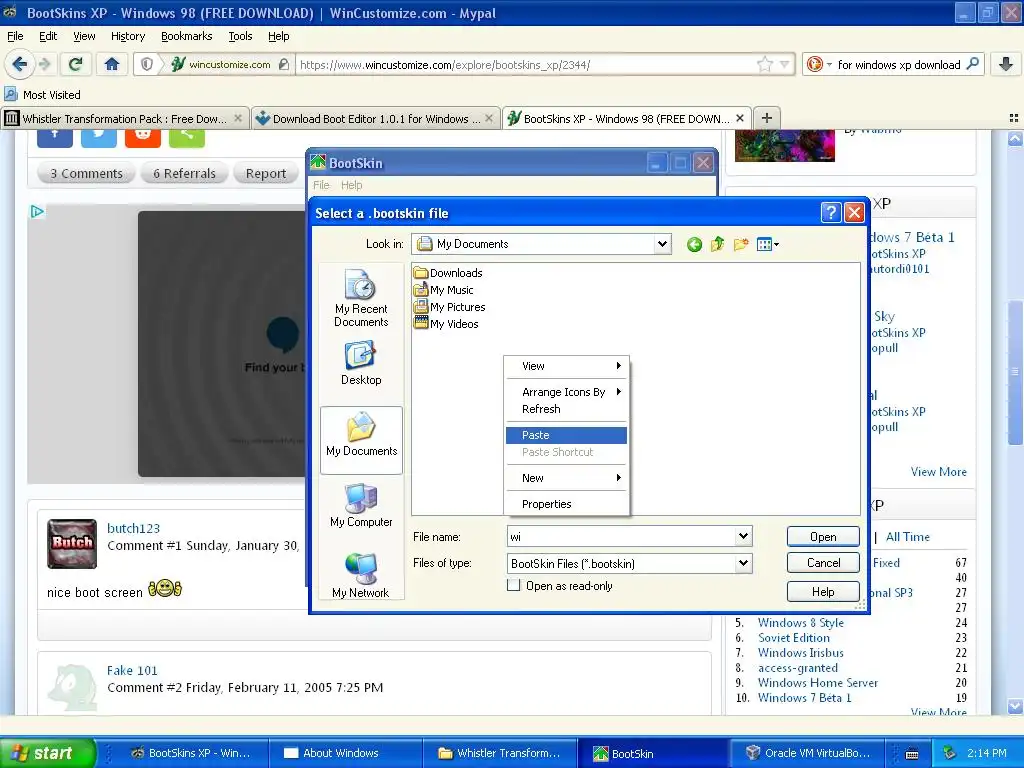Viewport: 1024px width, 768px height.
Task: Click the dialog question mark help button
Action: pos(830,212)
